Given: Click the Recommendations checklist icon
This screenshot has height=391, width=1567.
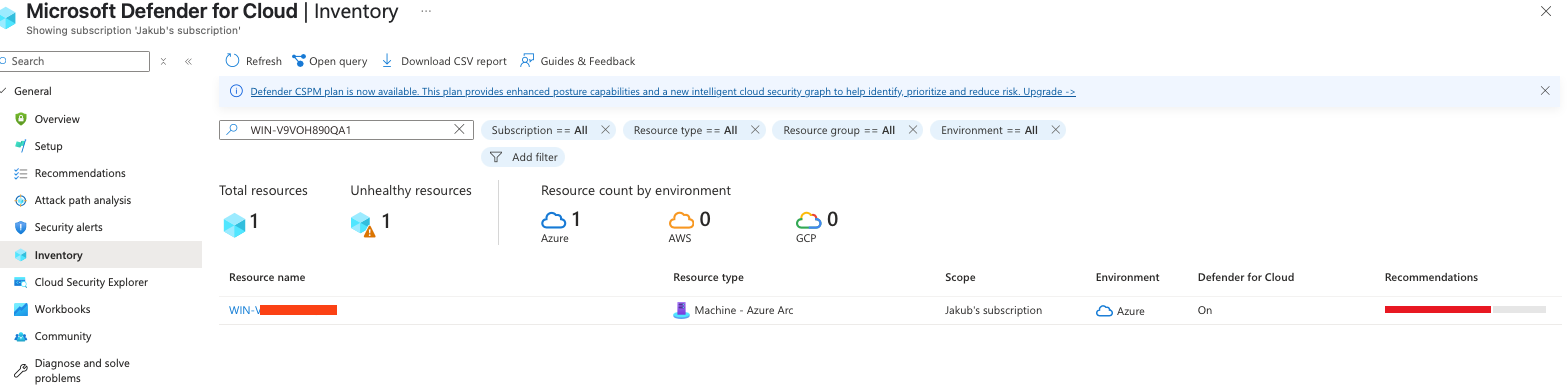Looking at the screenshot, I should click(x=20, y=173).
